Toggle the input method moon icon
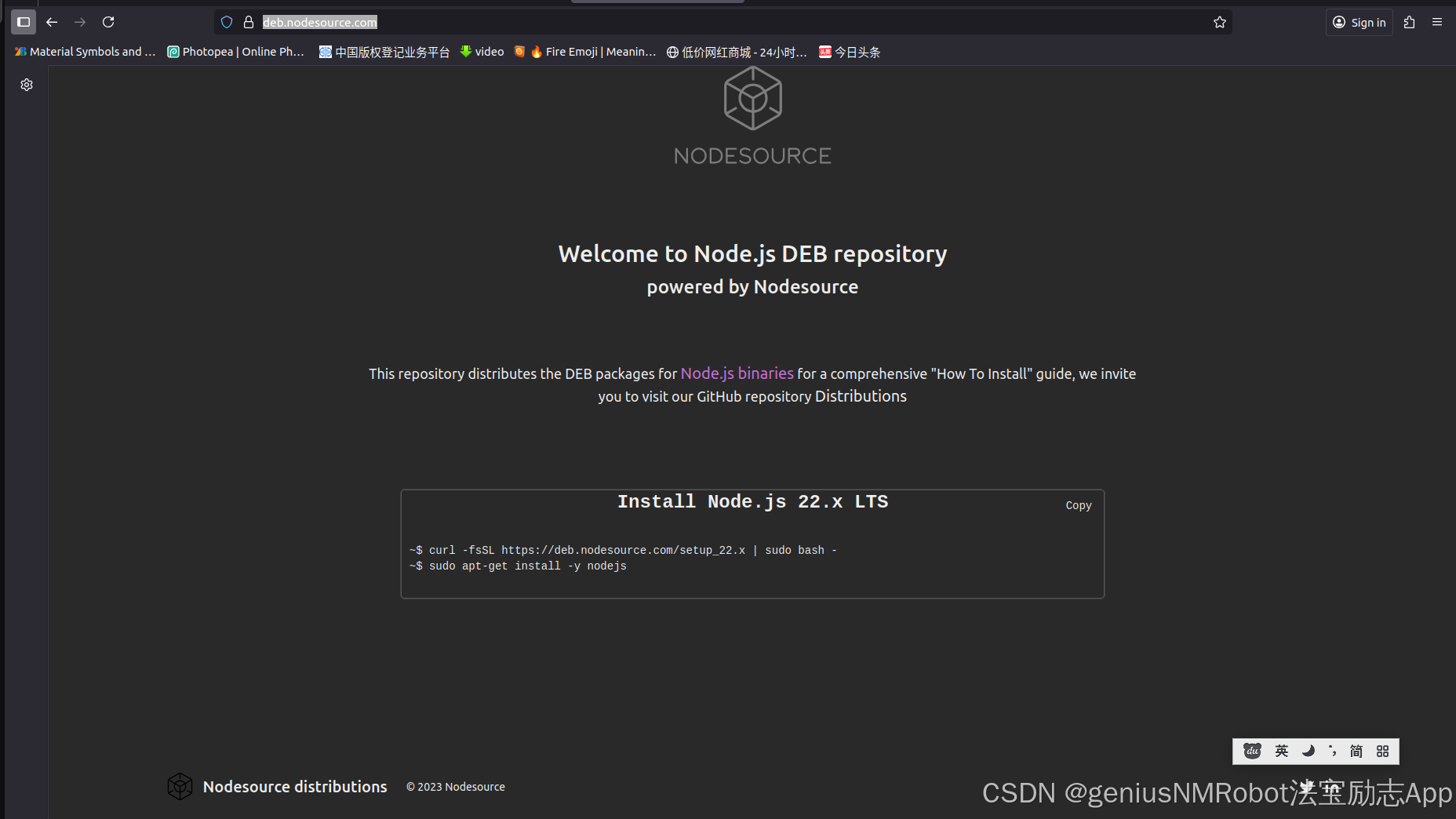 click(1308, 751)
